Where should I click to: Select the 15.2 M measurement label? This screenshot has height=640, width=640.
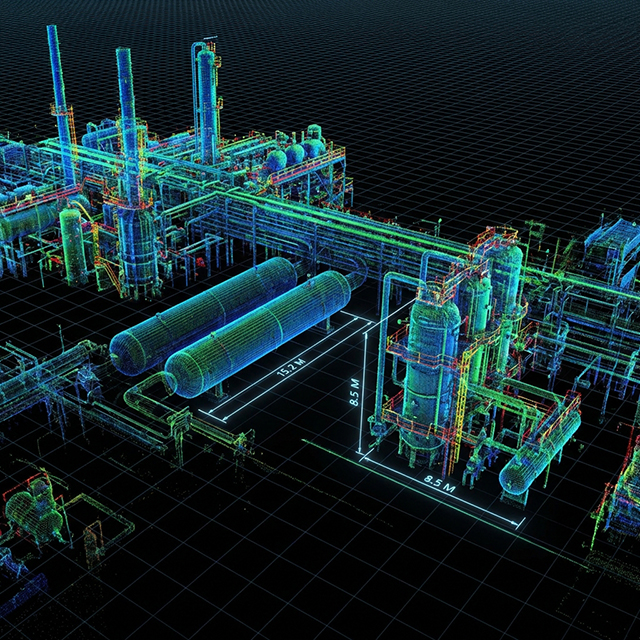point(291,368)
